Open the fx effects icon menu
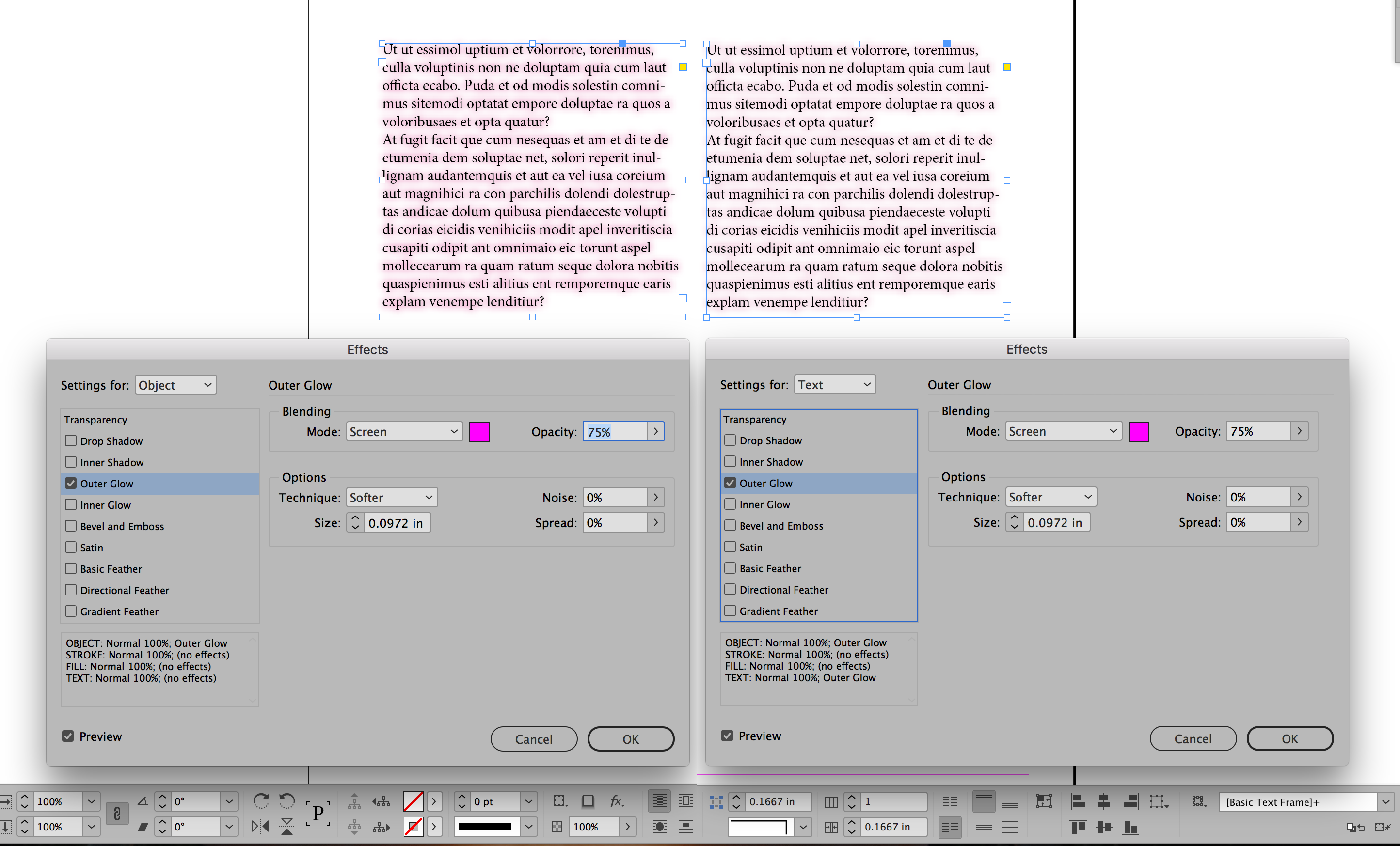Image resolution: width=1400 pixels, height=846 pixels. (x=617, y=800)
